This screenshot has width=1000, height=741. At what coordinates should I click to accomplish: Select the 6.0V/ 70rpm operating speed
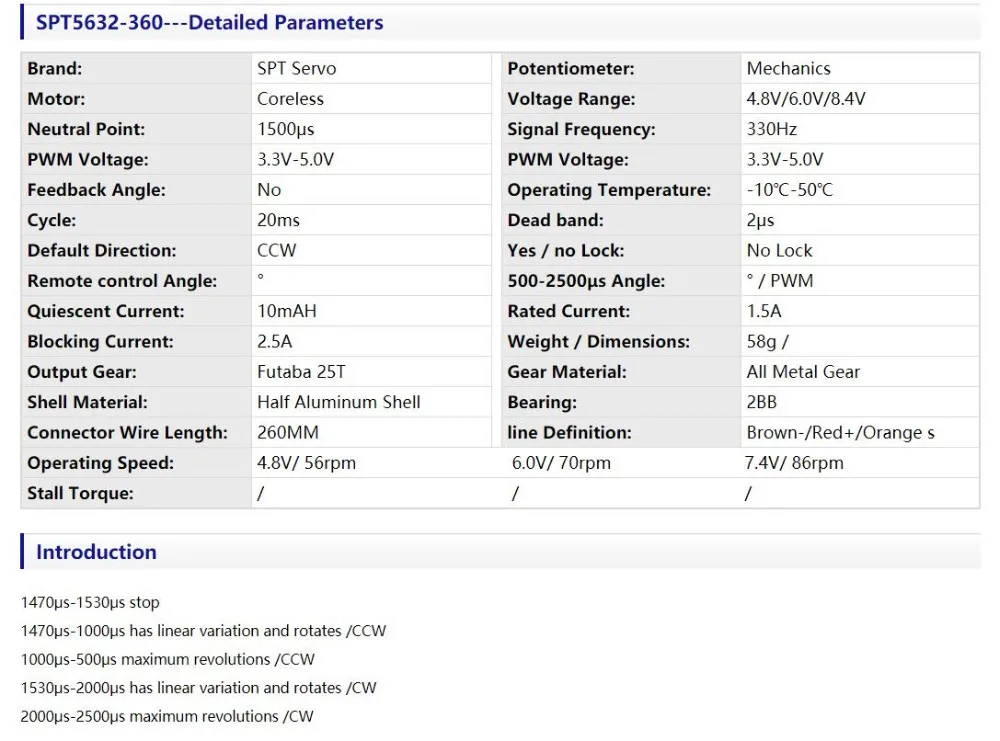561,463
